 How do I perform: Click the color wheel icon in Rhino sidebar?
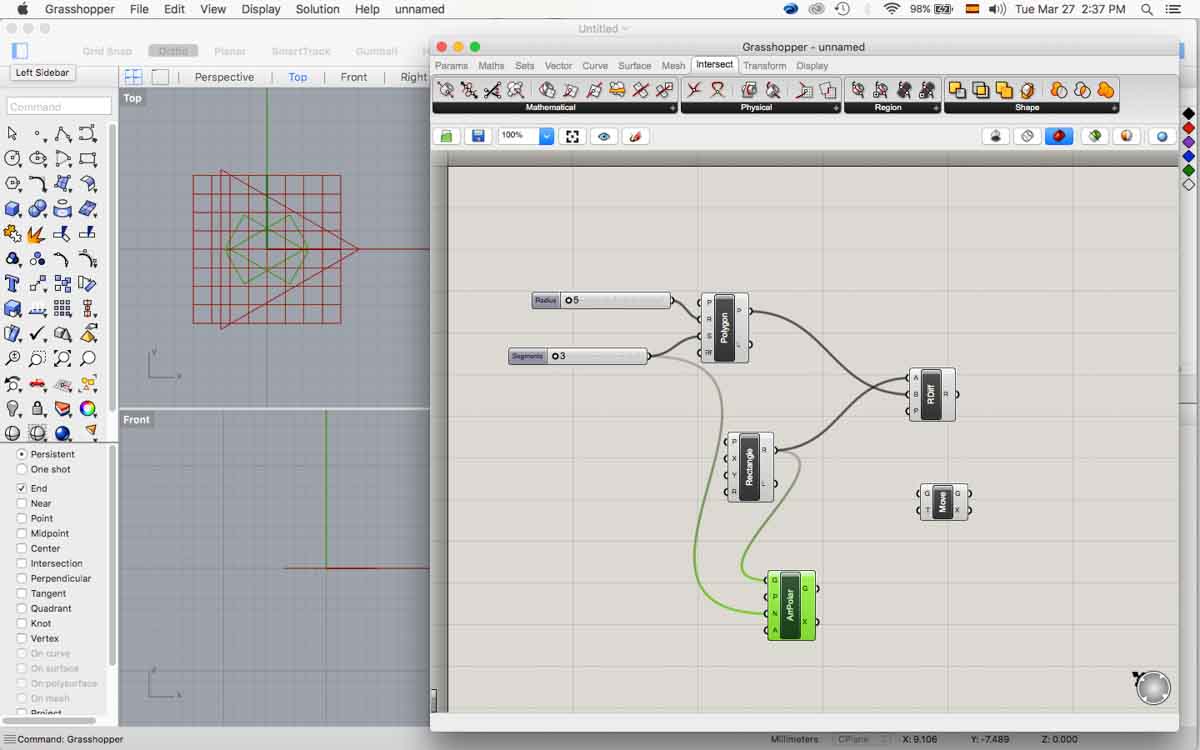[88, 408]
